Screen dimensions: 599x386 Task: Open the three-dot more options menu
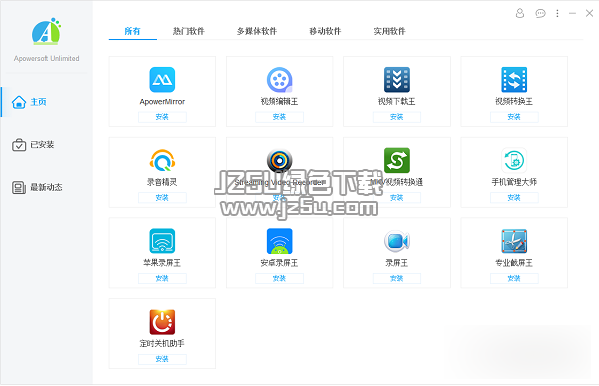coord(557,13)
